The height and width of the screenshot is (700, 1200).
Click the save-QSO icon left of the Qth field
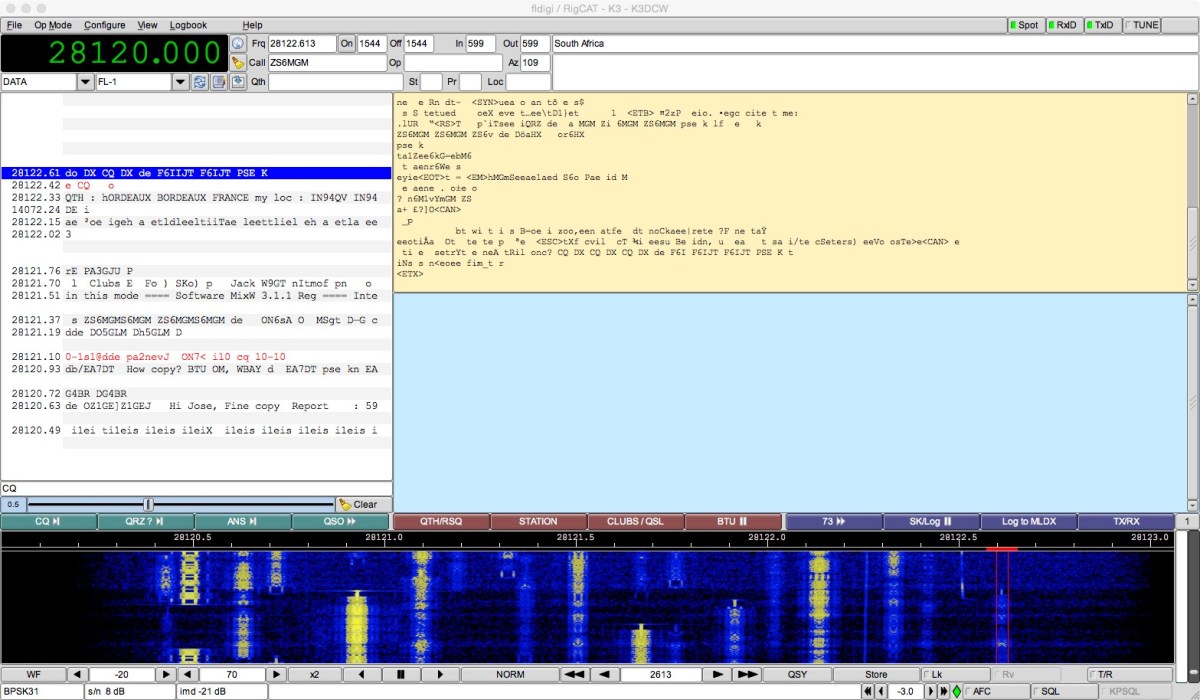point(238,81)
